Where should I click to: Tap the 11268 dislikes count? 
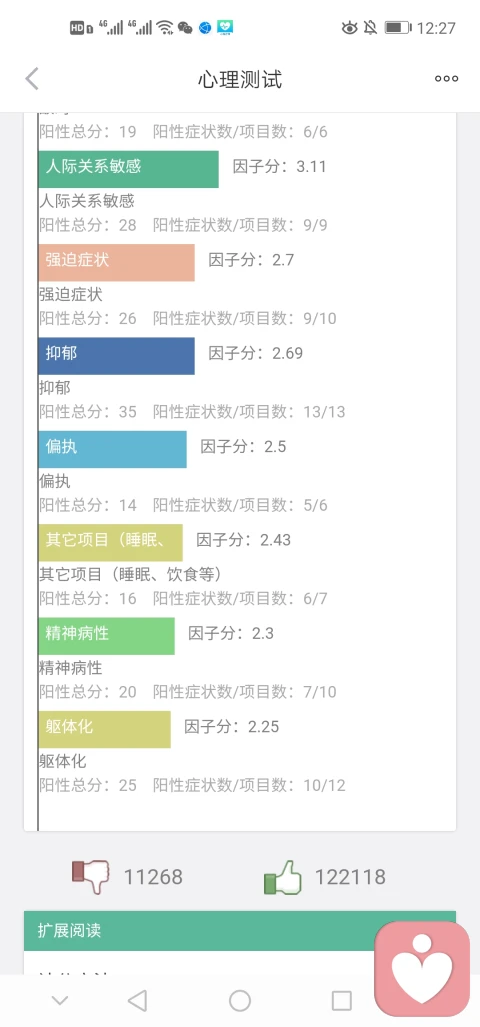153,877
